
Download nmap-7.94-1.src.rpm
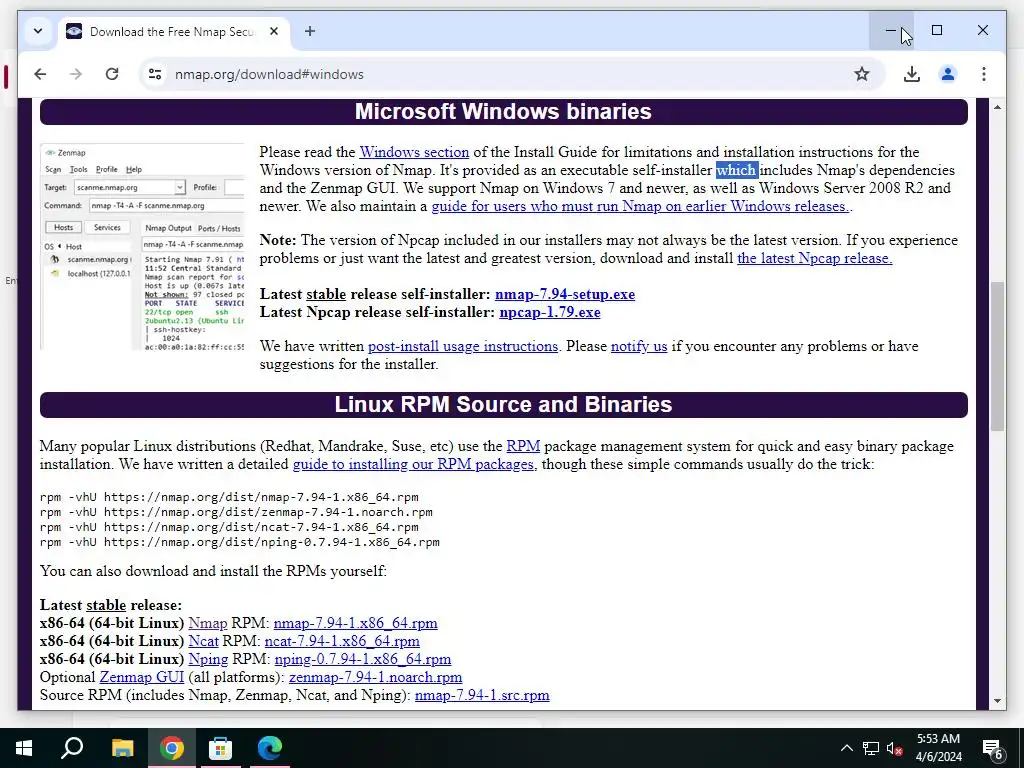[482, 696]
